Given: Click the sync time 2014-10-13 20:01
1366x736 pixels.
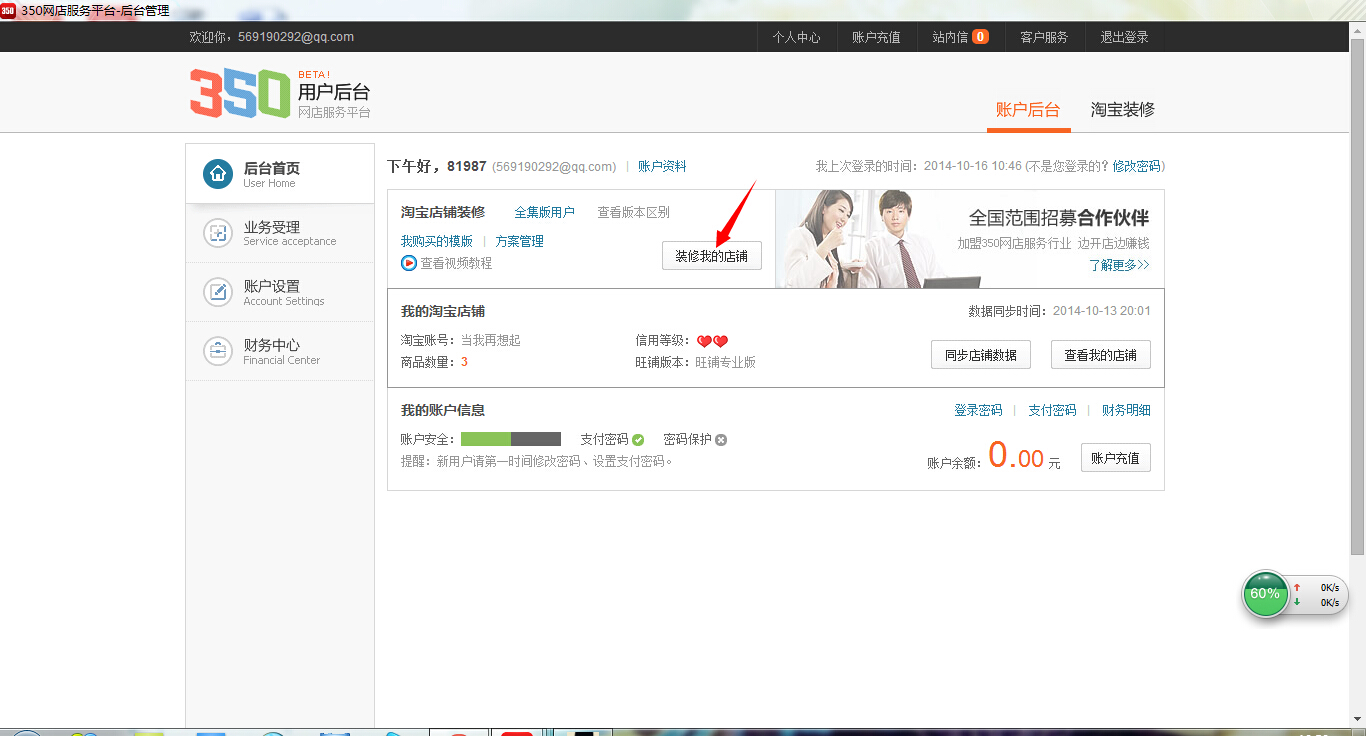Looking at the screenshot, I should pyautogui.click(x=1102, y=311).
